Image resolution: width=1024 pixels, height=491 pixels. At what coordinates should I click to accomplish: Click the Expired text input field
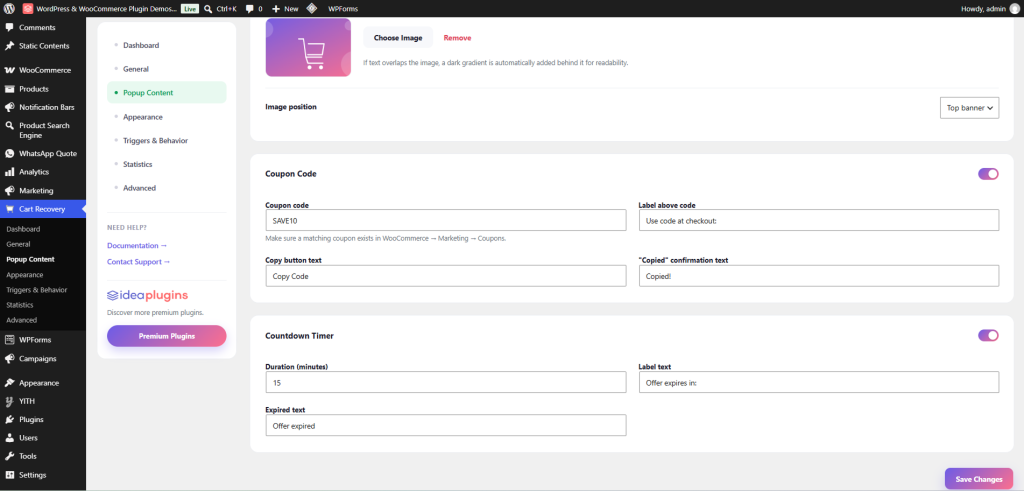click(446, 425)
